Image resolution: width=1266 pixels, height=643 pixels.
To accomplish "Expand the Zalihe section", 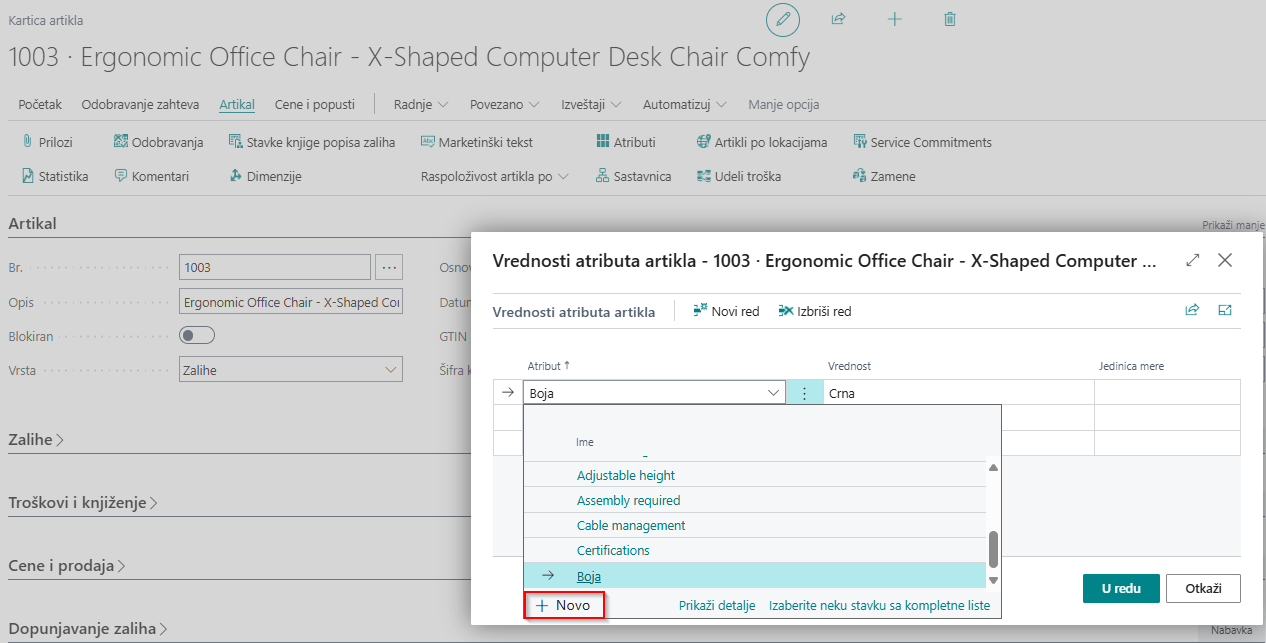I will 36,439.
